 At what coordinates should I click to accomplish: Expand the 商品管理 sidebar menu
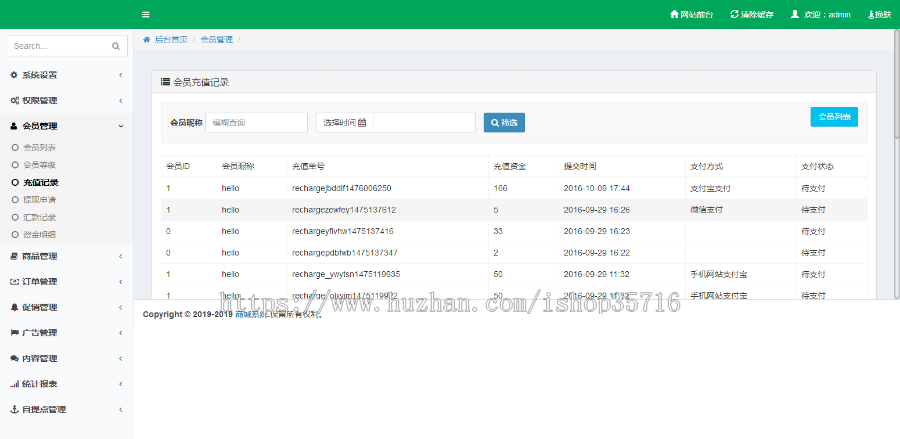(66, 256)
